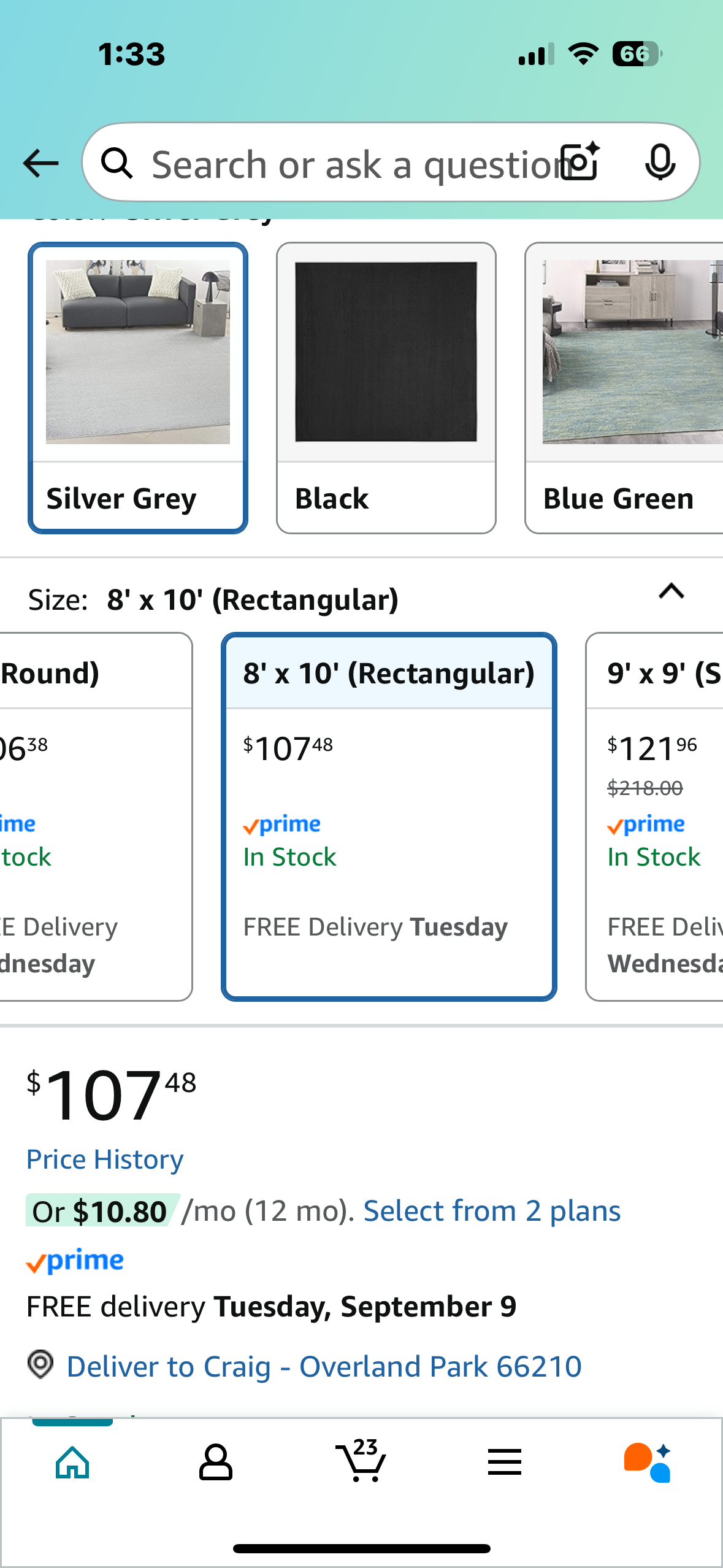The image size is (723, 1568).
Task: Launch the Rufus AI assistant icon
Action: pyautogui.click(x=648, y=1462)
